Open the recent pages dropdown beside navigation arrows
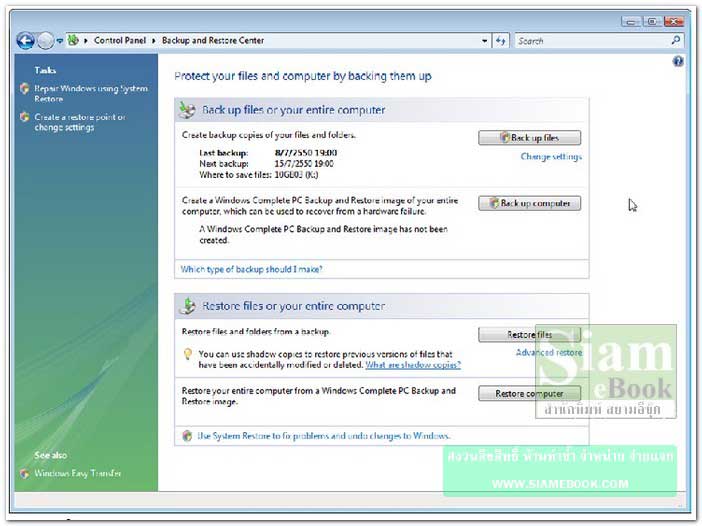Viewport: 702px width, 526px height. coord(60,41)
